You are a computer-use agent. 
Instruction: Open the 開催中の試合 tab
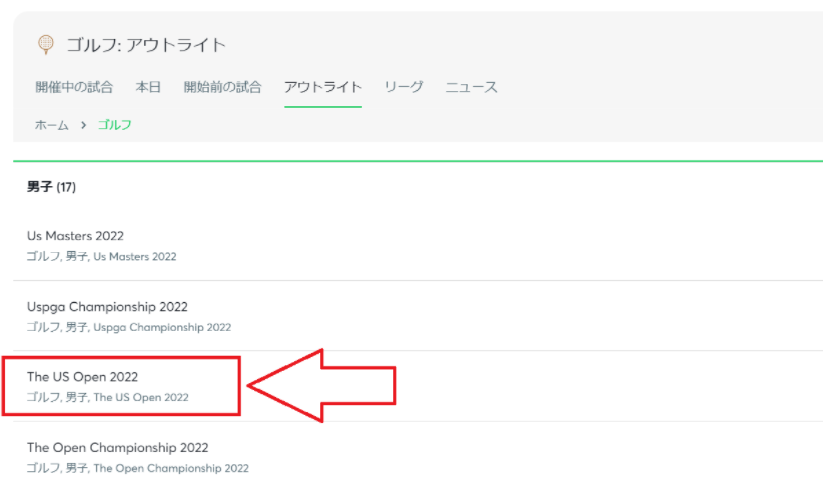(74, 87)
